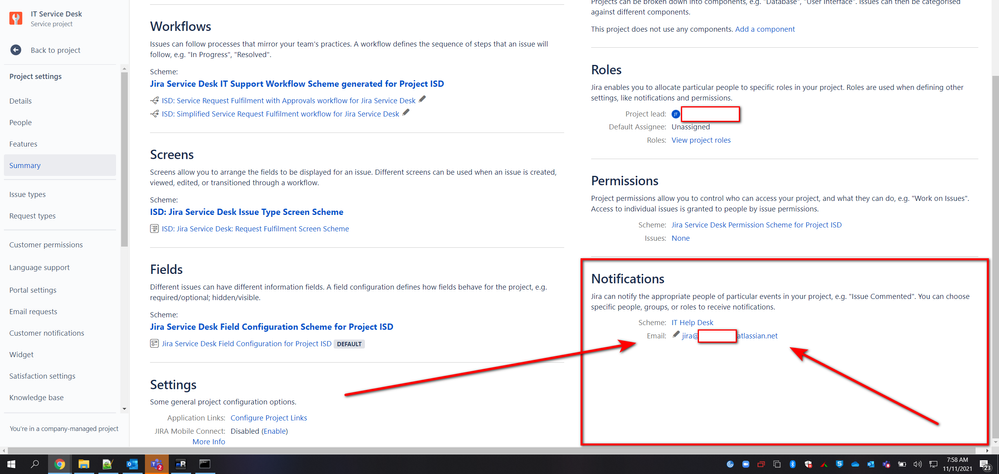Edit the Simplified Service Request Fulfilment workflow pencil

click(406, 113)
